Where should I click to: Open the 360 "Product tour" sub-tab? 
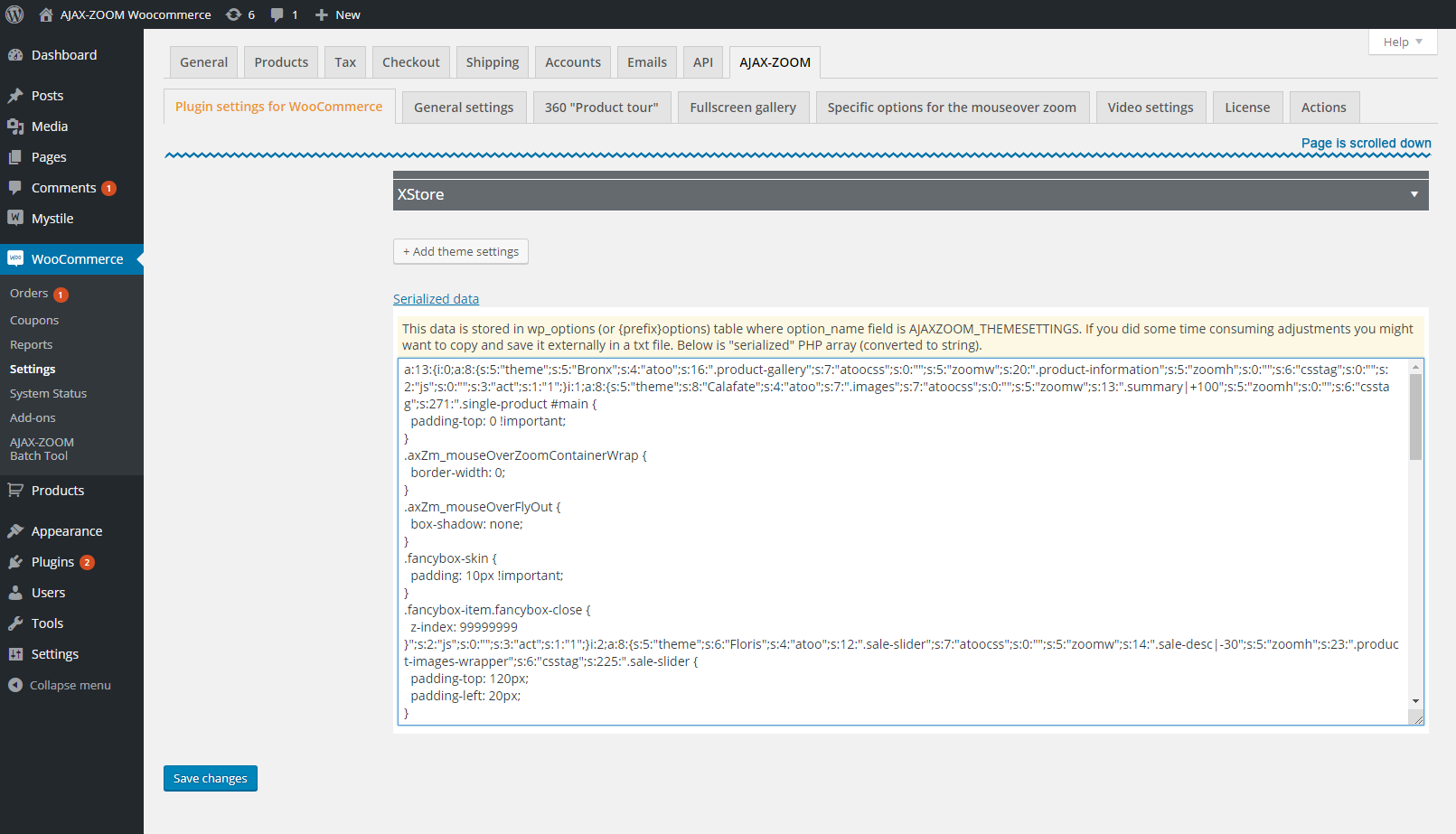coord(602,108)
